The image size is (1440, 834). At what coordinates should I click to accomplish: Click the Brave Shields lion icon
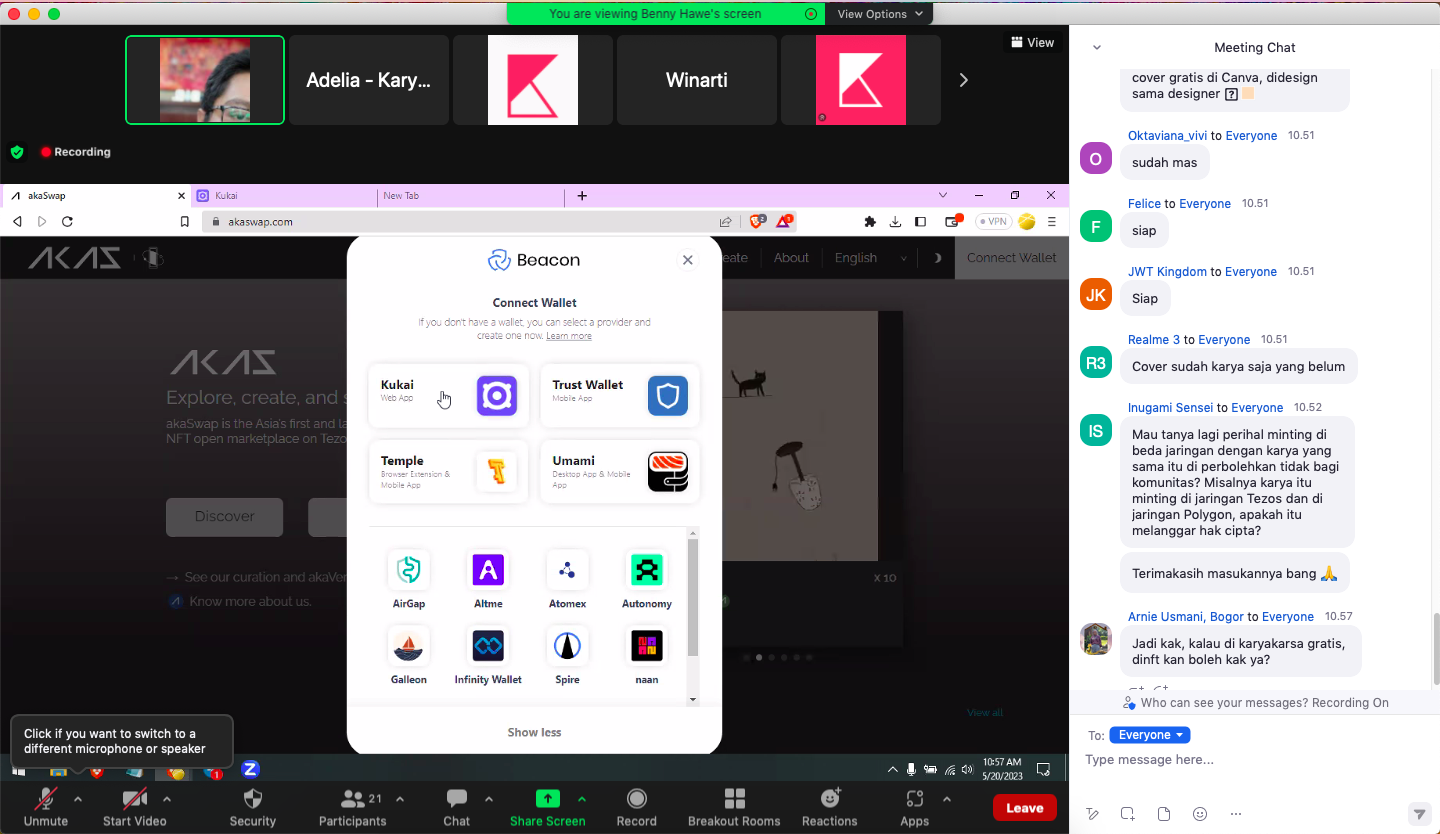tap(757, 221)
